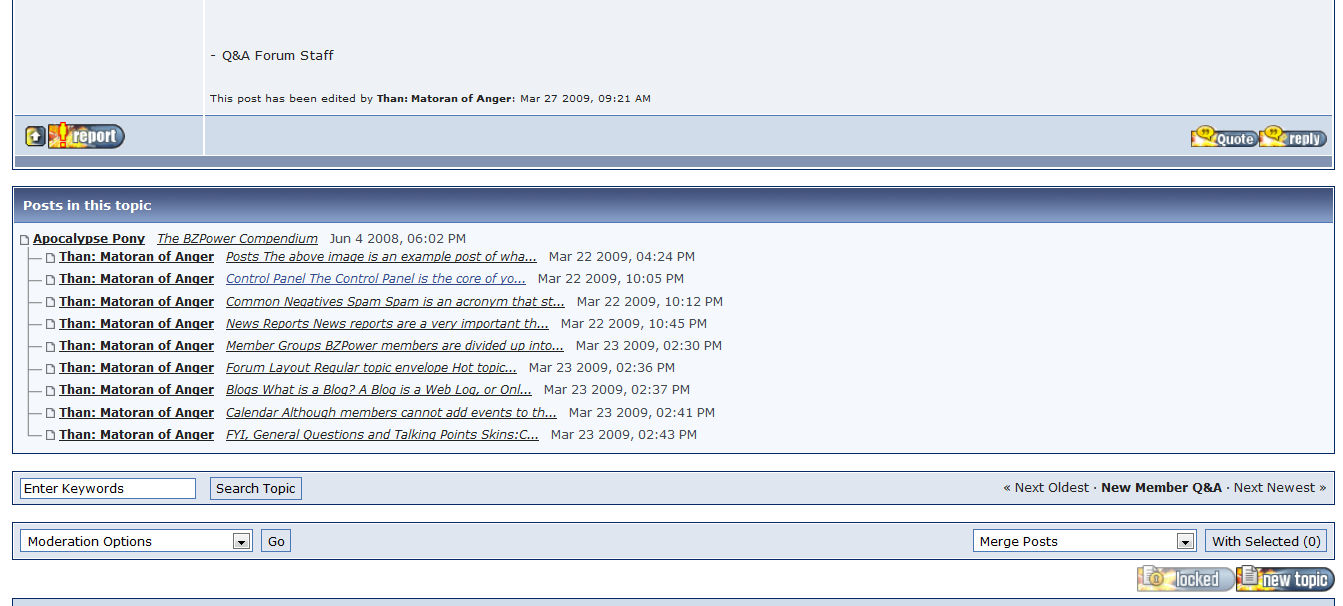
Task: Open the 'Posts The above image' post link
Action: (x=381, y=257)
